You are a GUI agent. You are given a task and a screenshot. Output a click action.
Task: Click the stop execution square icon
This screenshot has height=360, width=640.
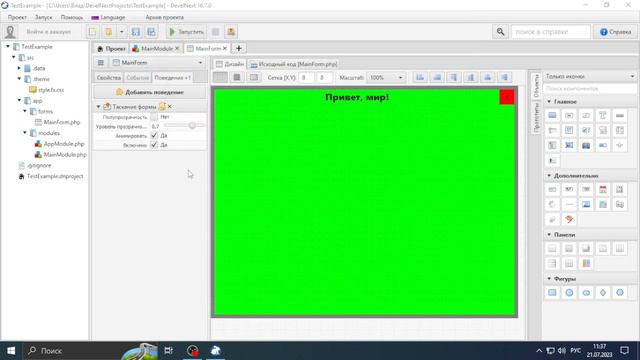tap(216, 32)
